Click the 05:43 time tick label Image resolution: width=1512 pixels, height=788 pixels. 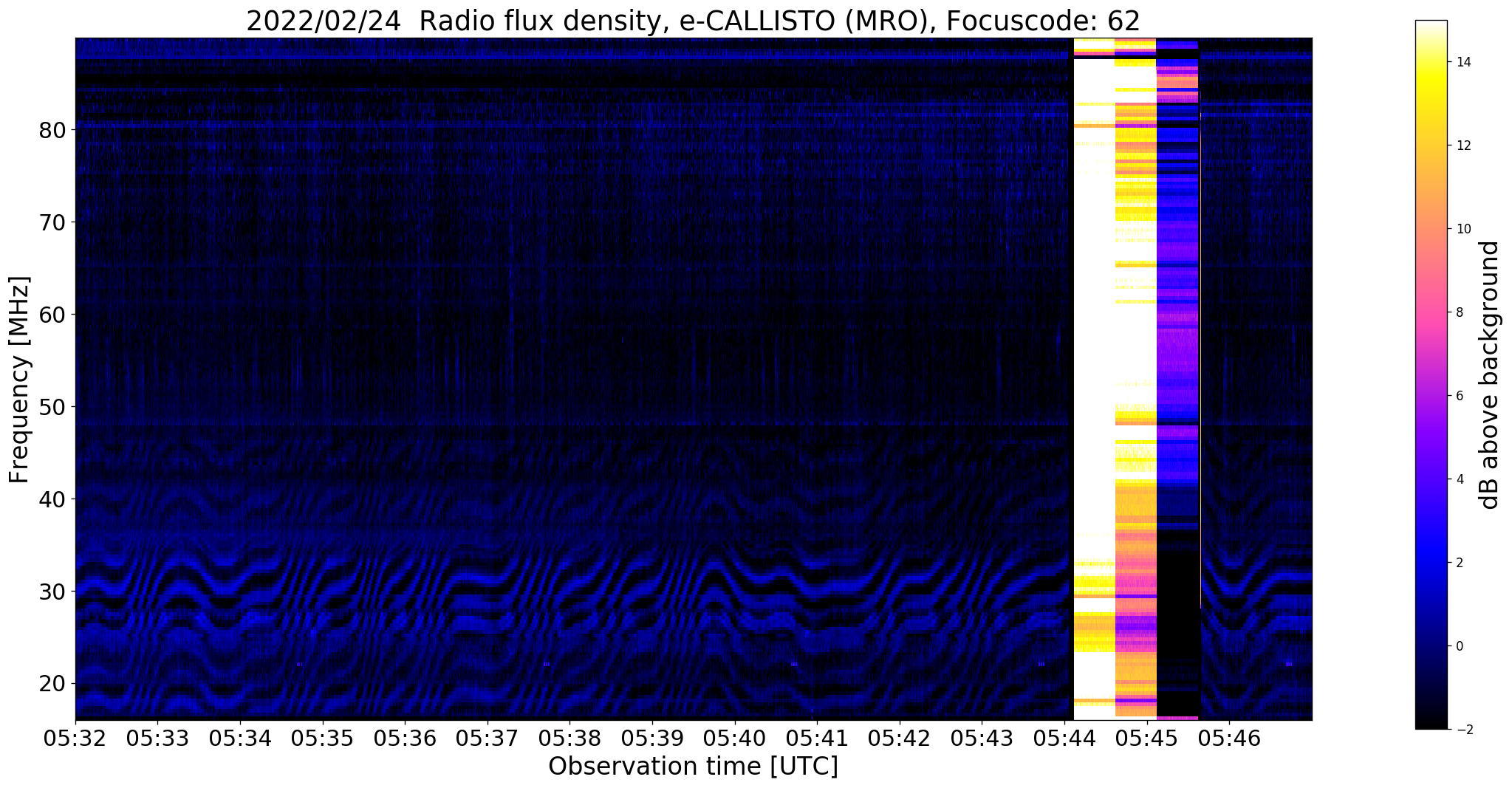pyautogui.click(x=982, y=737)
